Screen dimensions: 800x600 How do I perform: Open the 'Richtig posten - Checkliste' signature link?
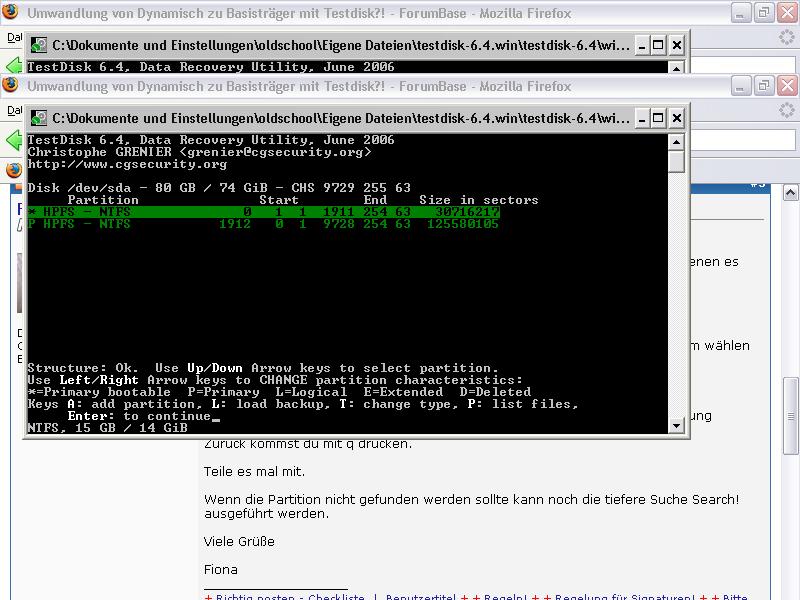pyautogui.click(x=290, y=596)
